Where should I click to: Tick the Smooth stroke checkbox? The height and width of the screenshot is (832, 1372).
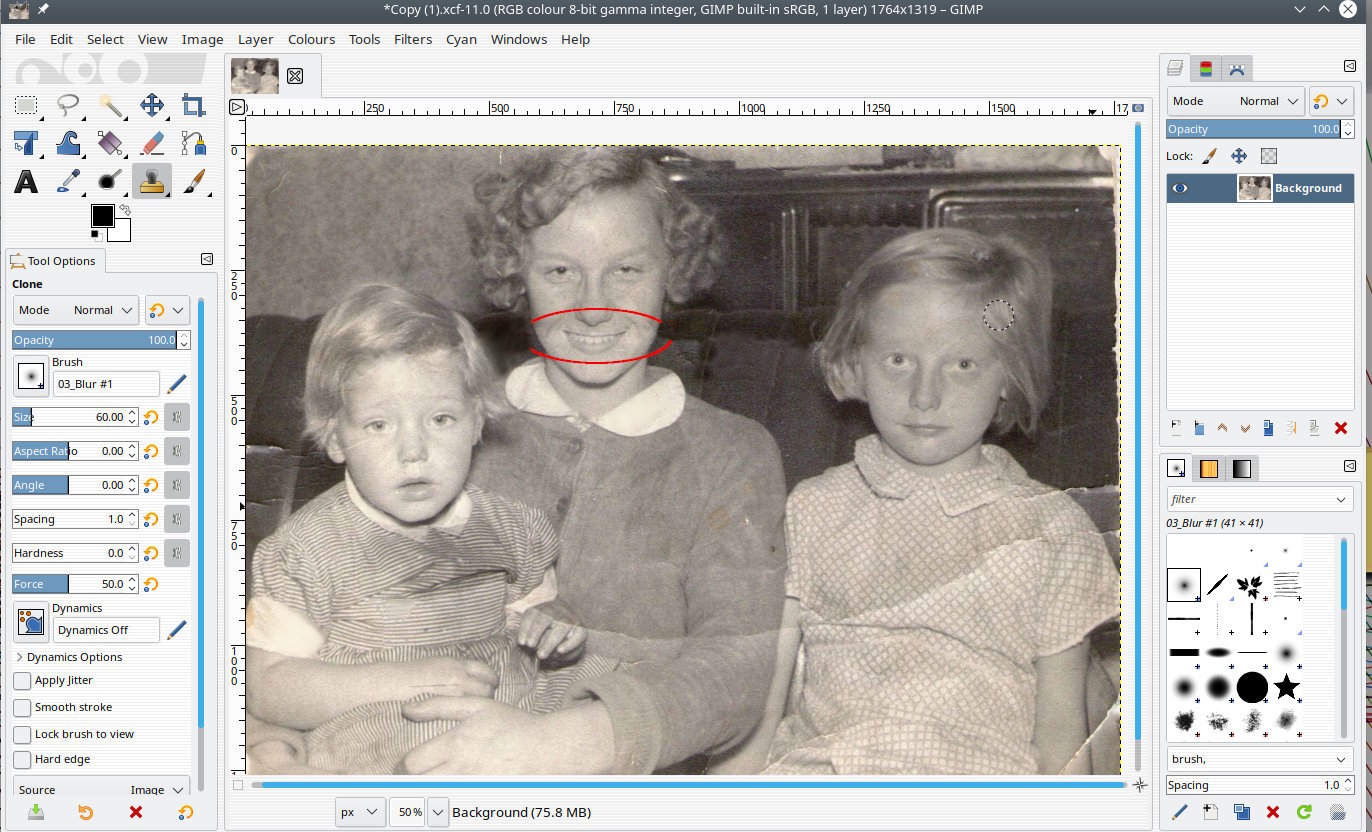coord(22,707)
